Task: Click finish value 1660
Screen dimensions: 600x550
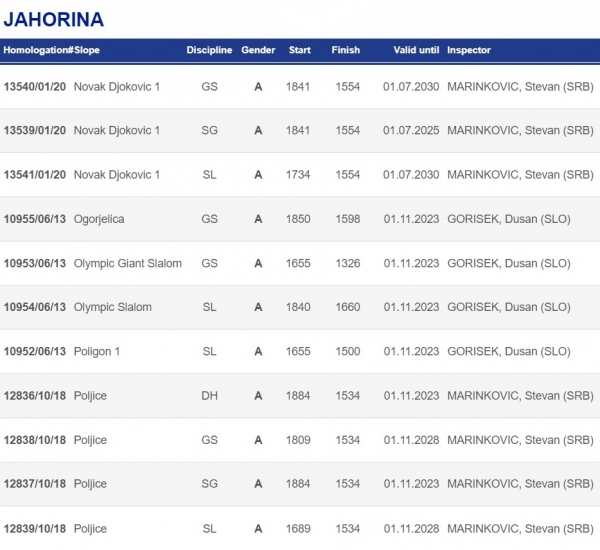Action: [348, 307]
